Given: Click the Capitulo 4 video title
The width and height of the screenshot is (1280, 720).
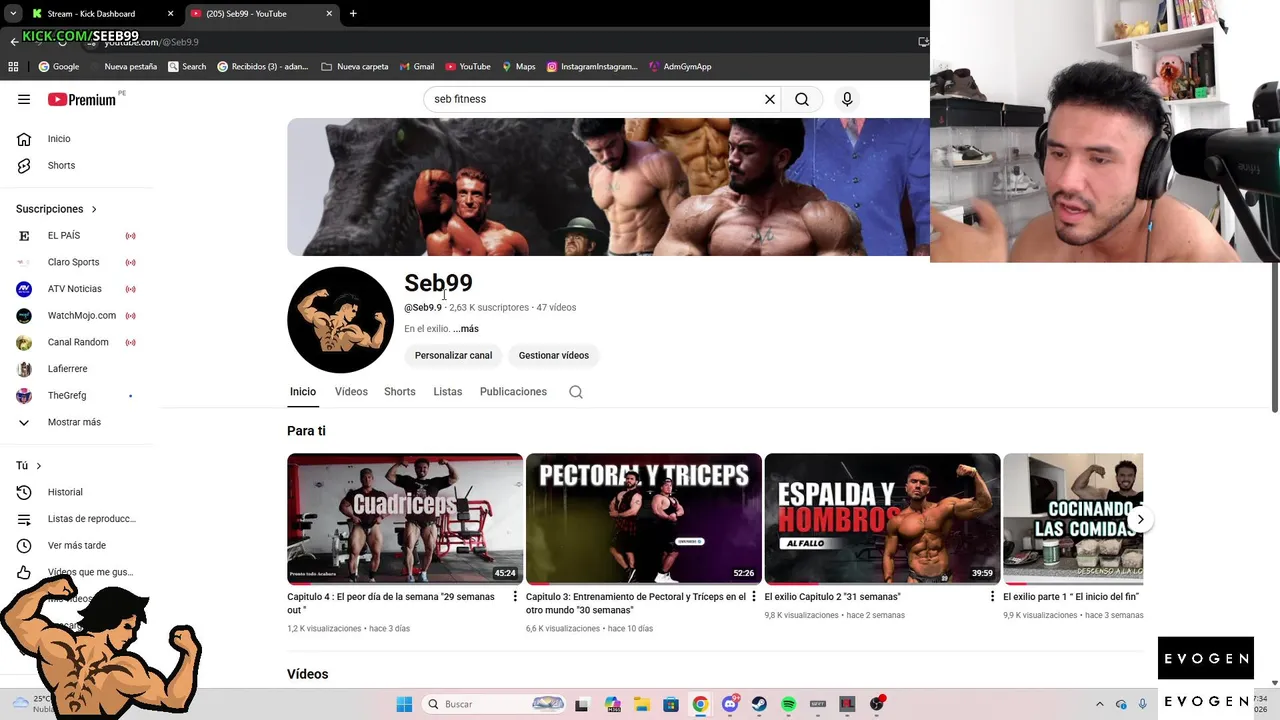Looking at the screenshot, I should [x=391, y=603].
